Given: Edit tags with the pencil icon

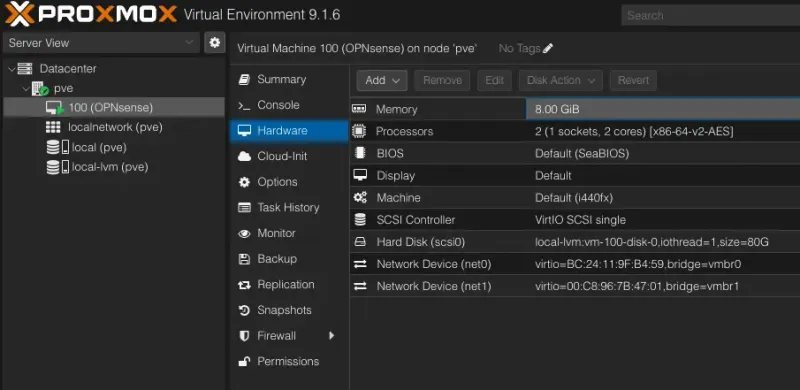Looking at the screenshot, I should coord(548,48).
